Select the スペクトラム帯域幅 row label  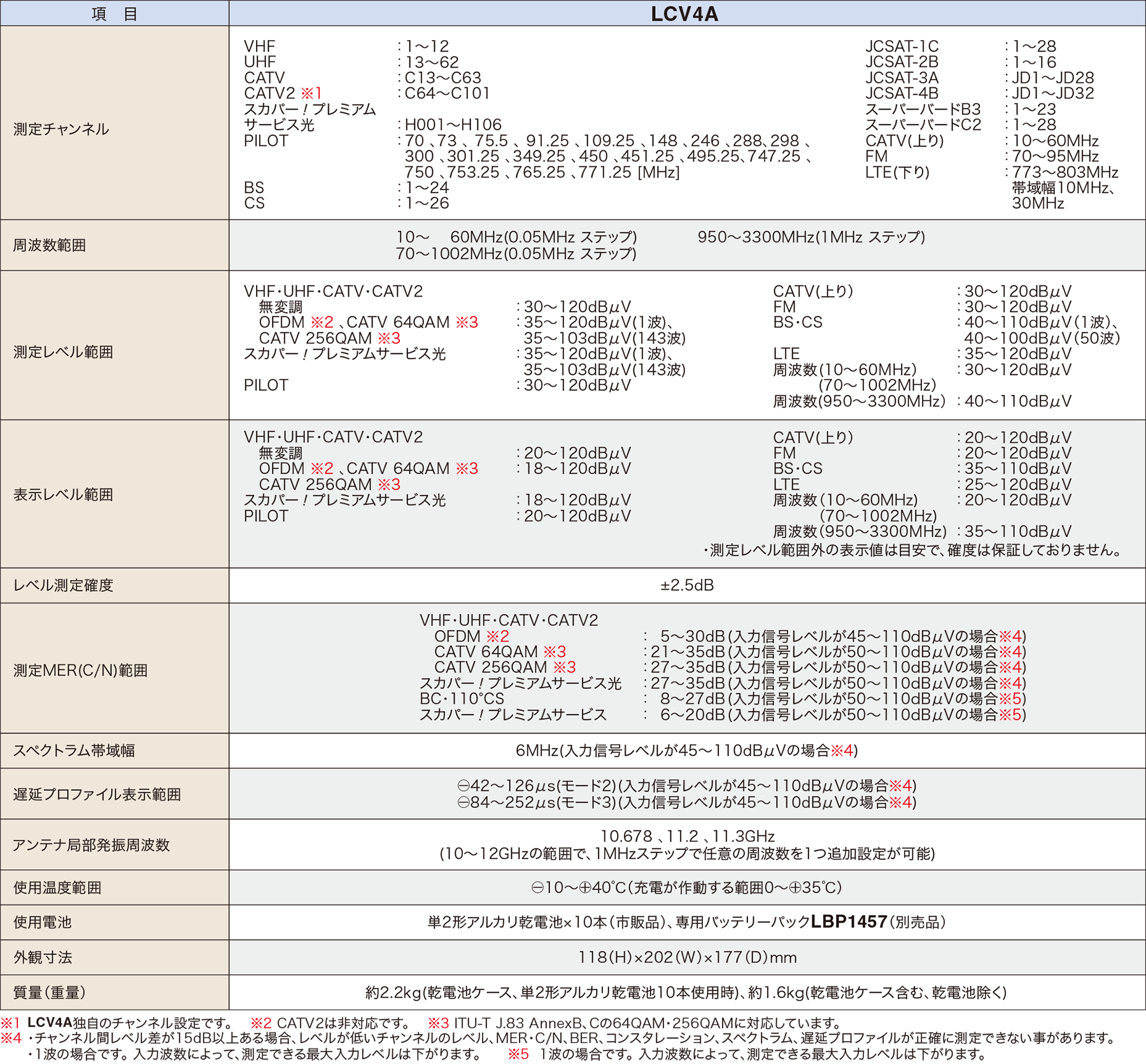[x=74, y=751]
